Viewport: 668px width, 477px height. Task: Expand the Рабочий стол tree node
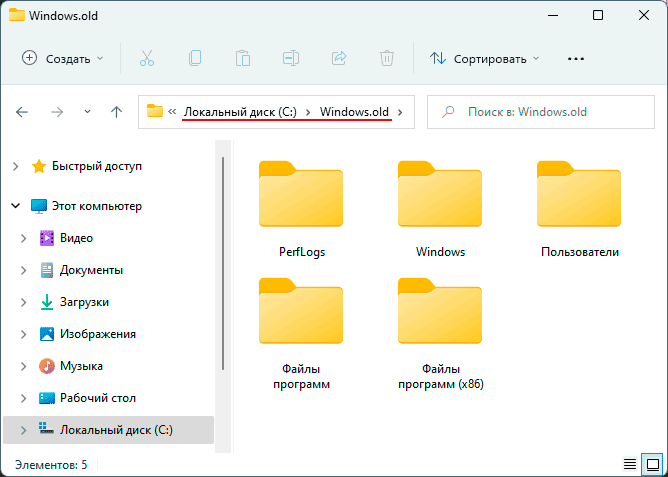coord(24,398)
